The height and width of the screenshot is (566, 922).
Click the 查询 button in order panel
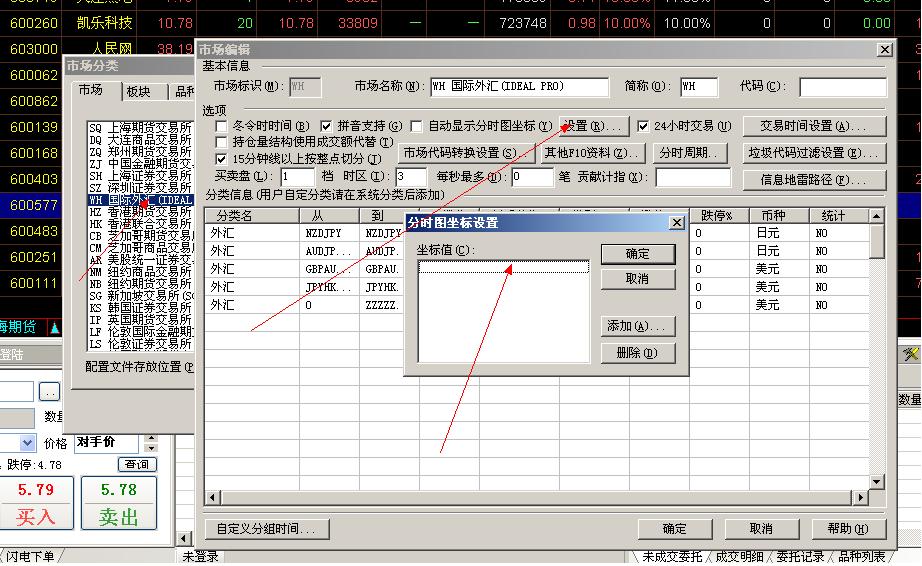pos(138,464)
